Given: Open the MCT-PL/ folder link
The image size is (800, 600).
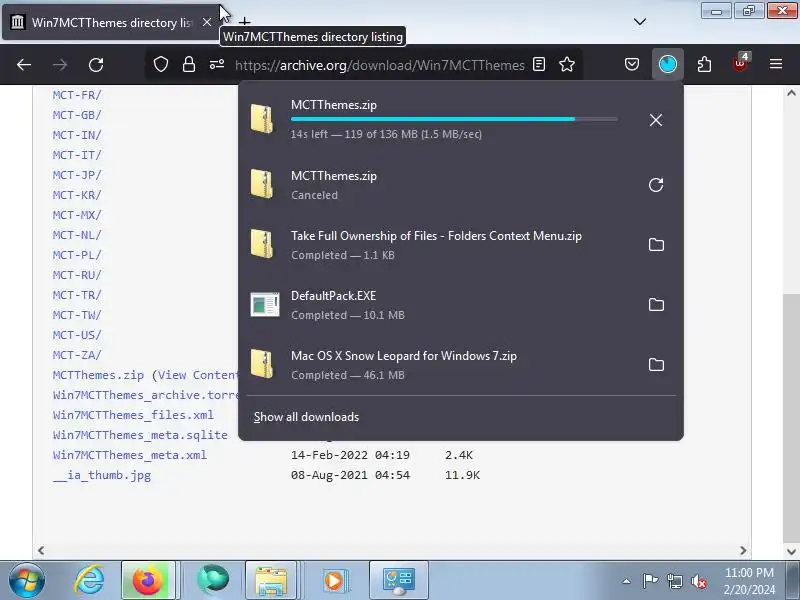Looking at the screenshot, I should tap(77, 255).
